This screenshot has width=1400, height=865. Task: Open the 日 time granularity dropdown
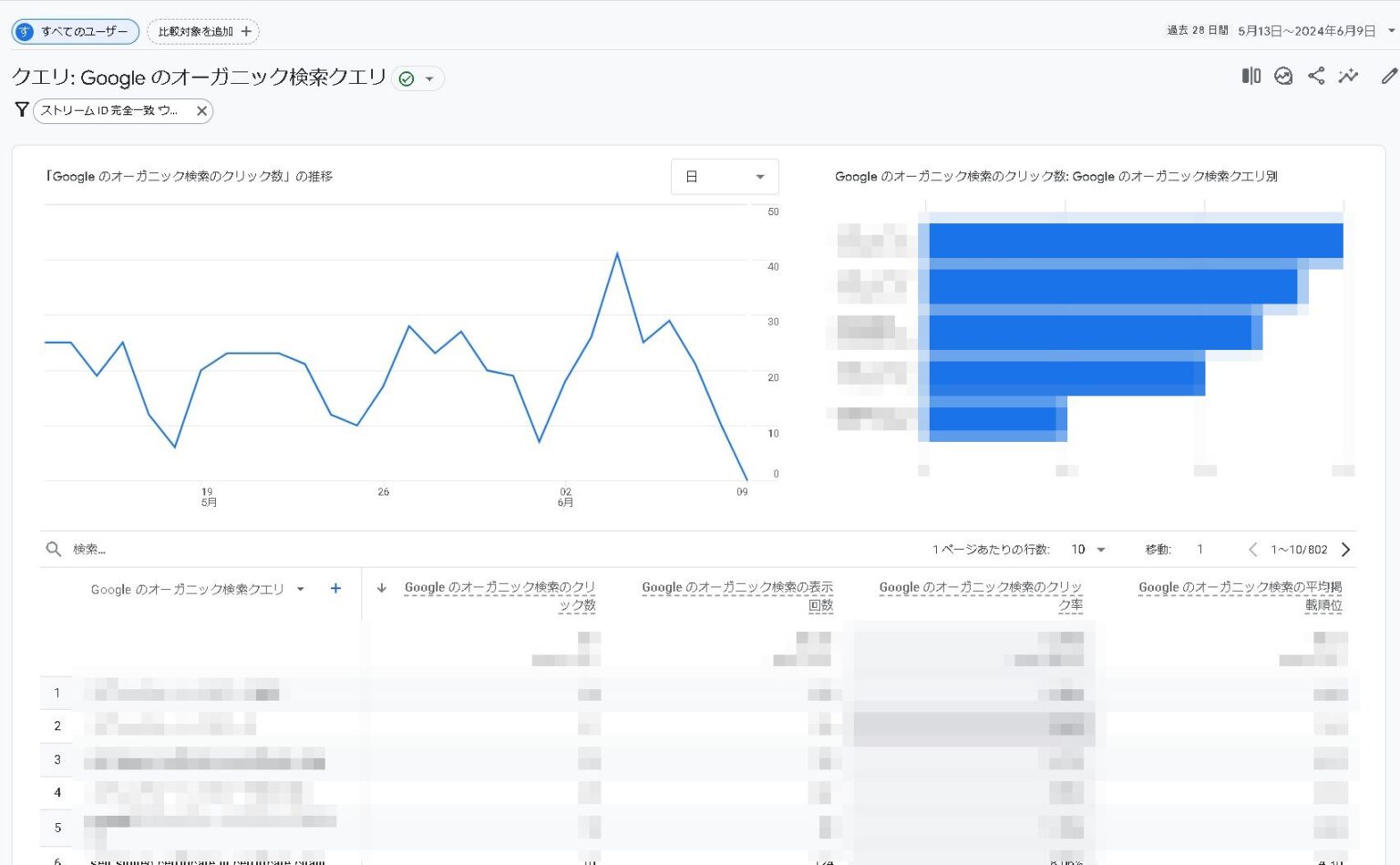click(725, 176)
